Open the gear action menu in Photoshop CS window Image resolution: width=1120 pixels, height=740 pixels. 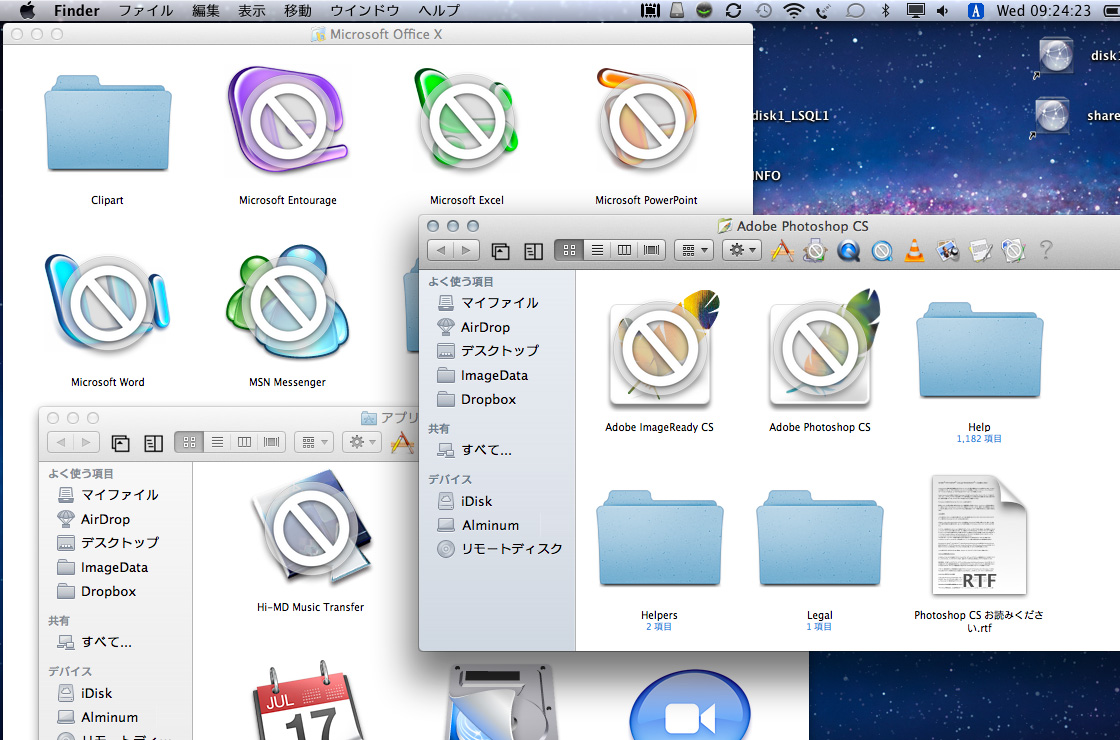click(x=741, y=250)
